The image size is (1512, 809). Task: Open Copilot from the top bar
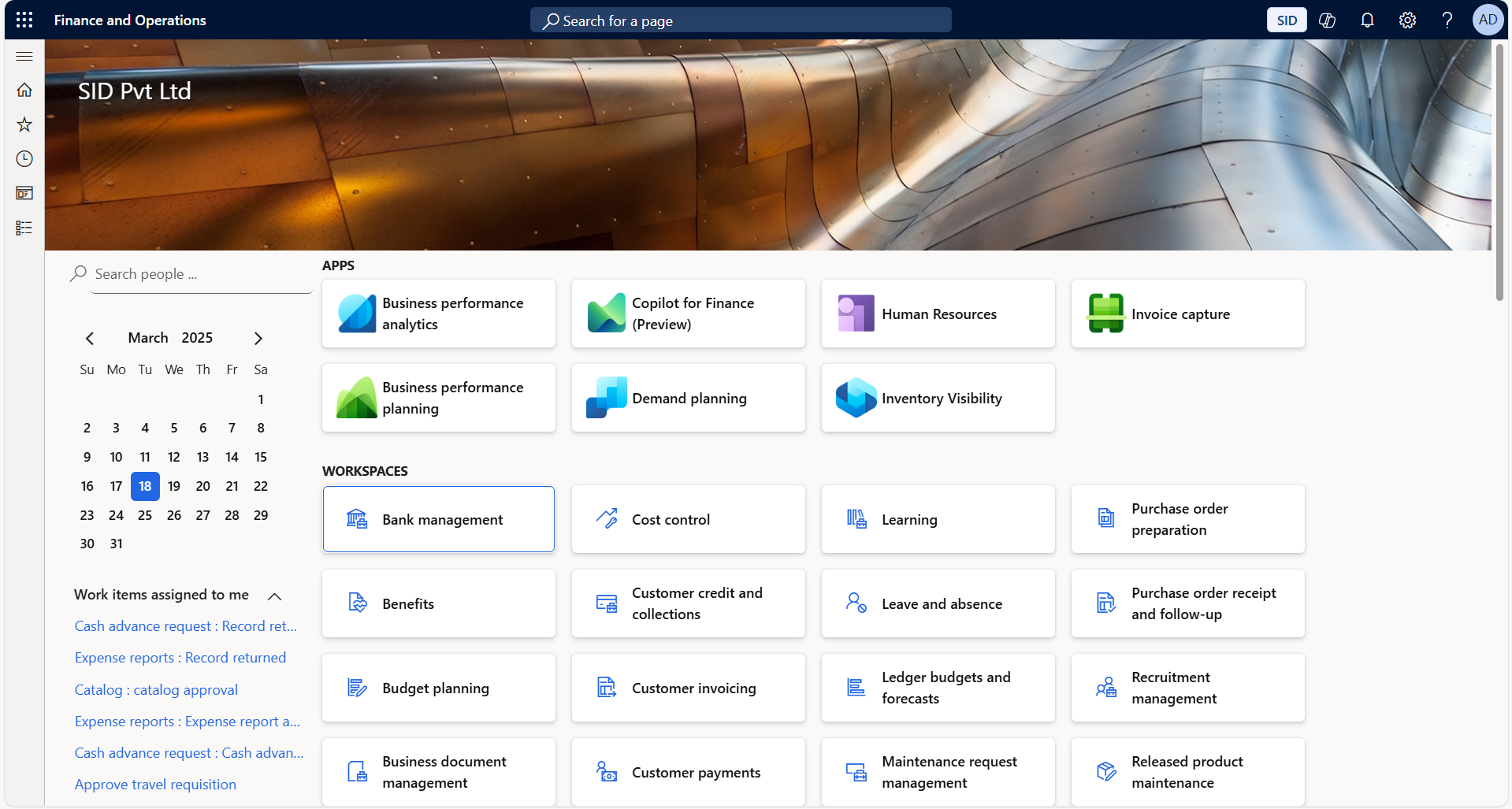(x=1327, y=20)
